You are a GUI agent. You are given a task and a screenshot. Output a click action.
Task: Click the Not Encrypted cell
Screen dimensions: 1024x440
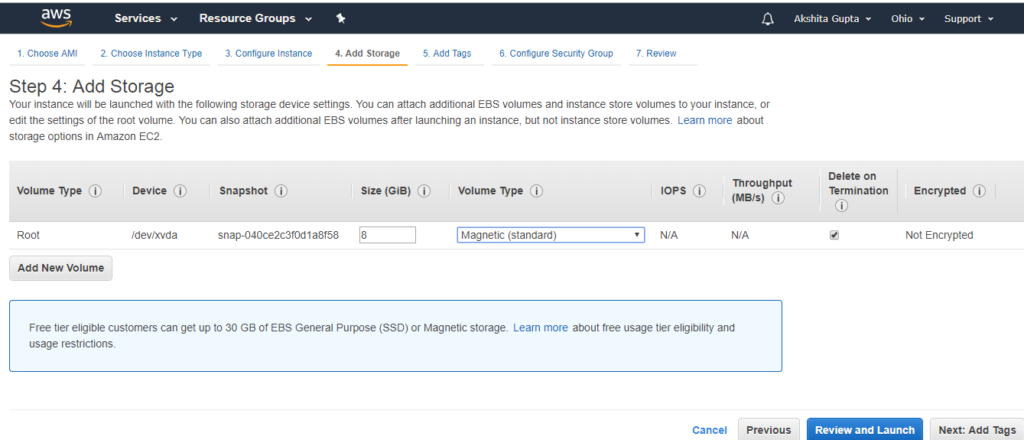(x=939, y=236)
